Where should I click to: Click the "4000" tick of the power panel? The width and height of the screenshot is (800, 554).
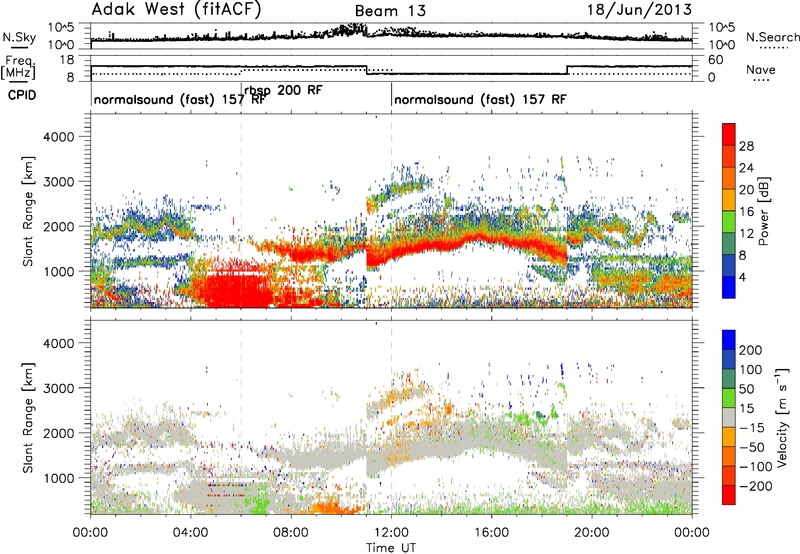coord(58,137)
